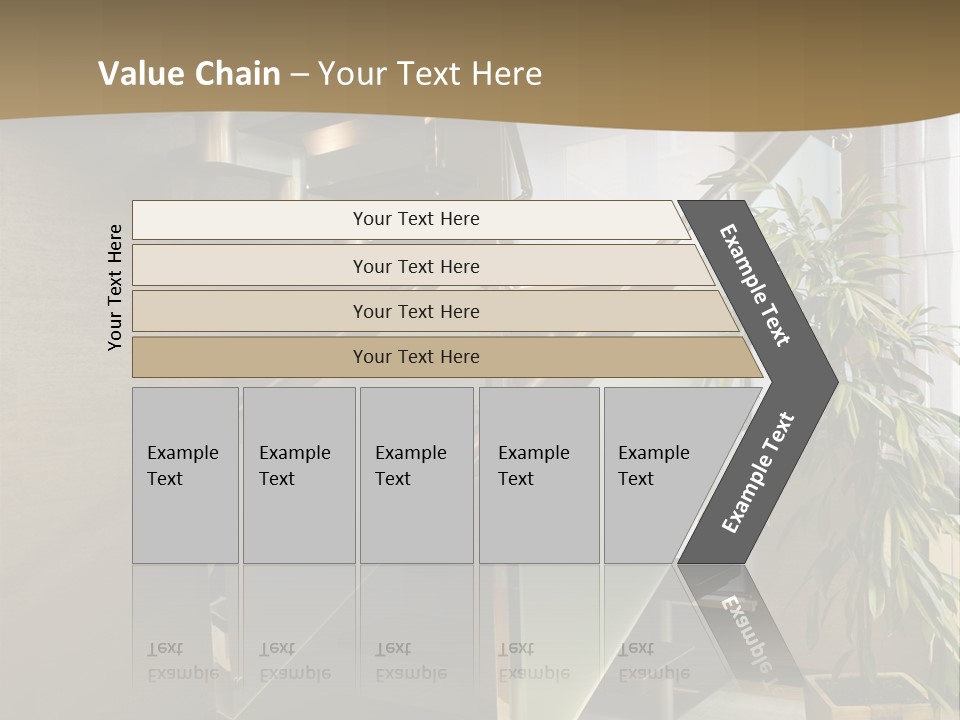Select the 'Value Chain – Your Text Here' title
The image size is (960, 720).
pyautogui.click(x=320, y=73)
